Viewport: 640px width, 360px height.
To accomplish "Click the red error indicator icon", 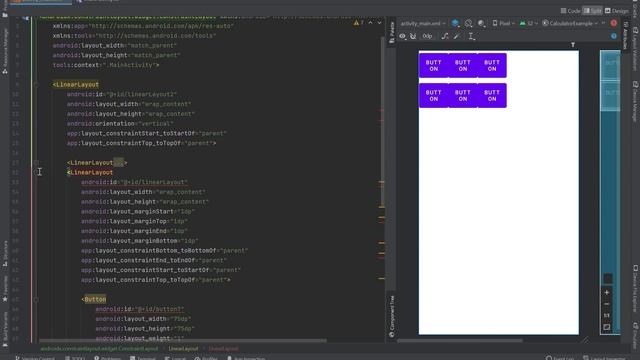I will click(613, 23).
